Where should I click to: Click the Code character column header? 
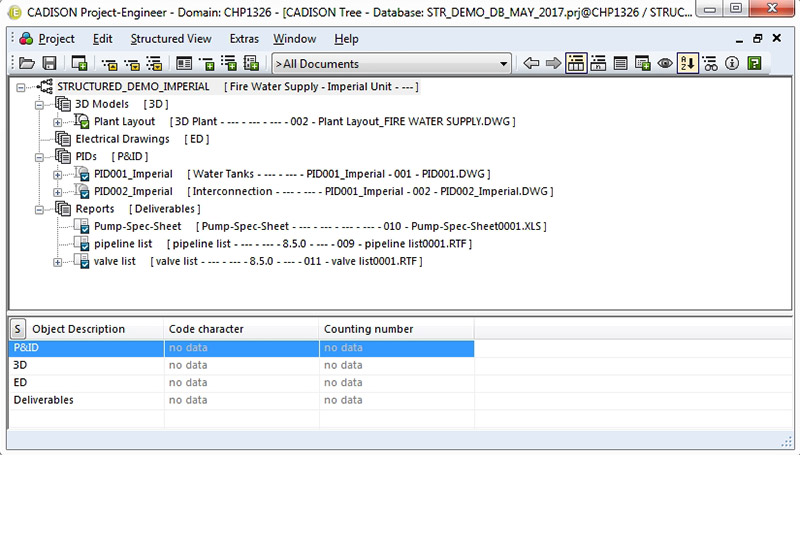241,329
